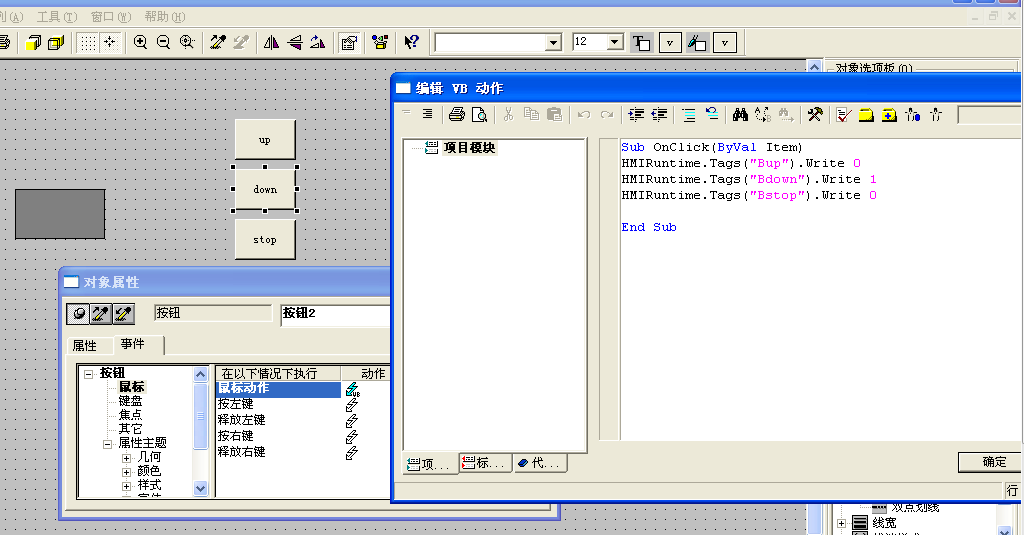Viewport: 1024px width, 535px height.
Task: Click the stop button on canvas
Action: [265, 240]
